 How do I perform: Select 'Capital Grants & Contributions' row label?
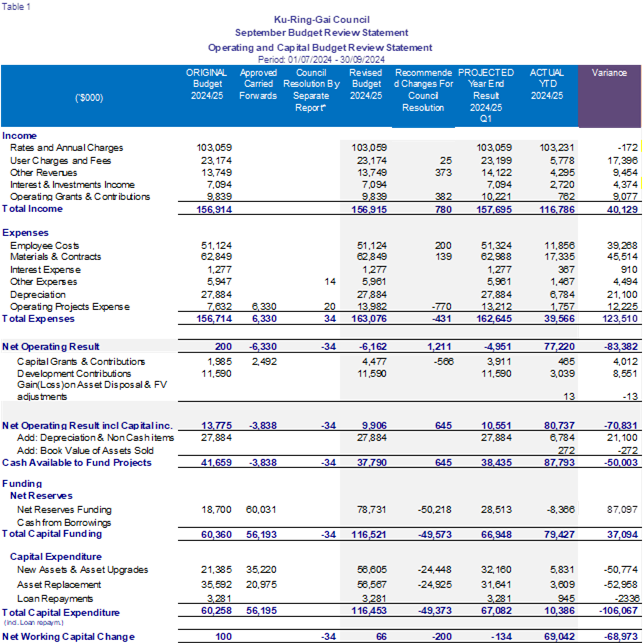81,362
